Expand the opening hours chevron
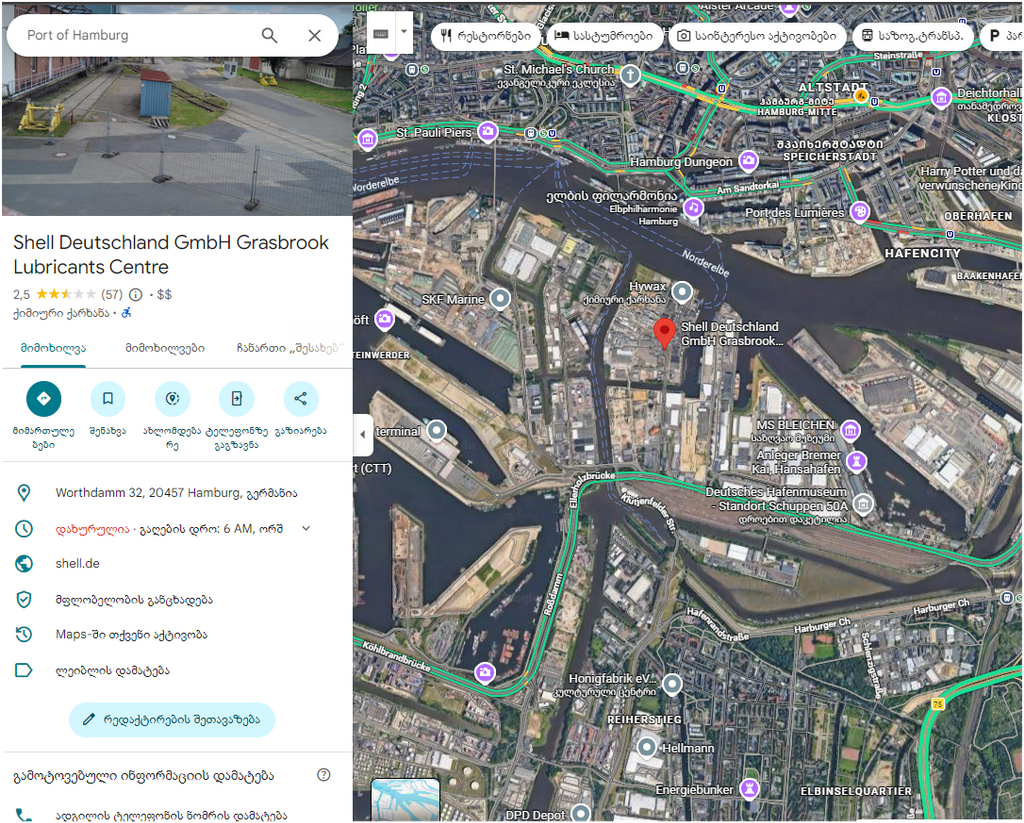The height and width of the screenshot is (823, 1024). coord(306,528)
